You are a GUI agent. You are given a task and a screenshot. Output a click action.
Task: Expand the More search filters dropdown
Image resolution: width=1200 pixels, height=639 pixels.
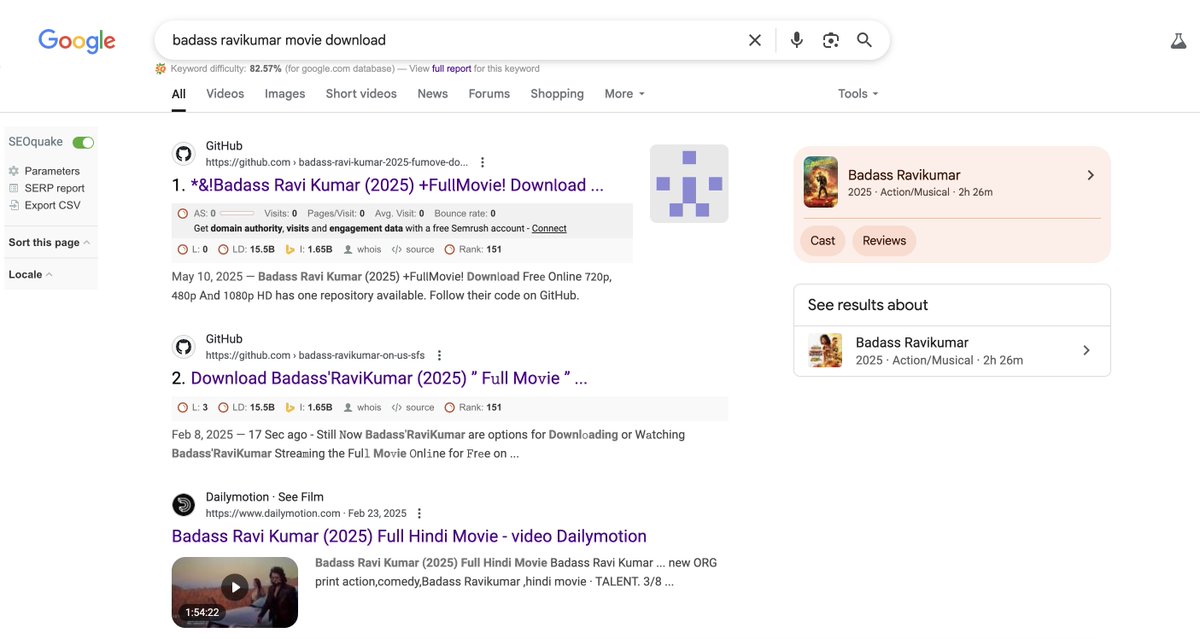point(624,94)
